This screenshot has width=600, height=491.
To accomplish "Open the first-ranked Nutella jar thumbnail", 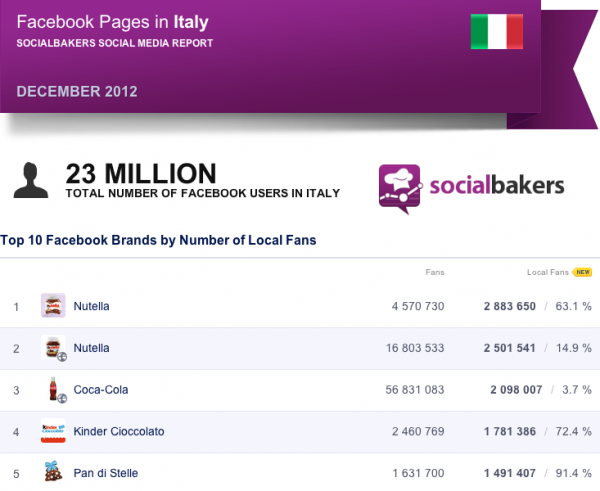I will click(53, 305).
